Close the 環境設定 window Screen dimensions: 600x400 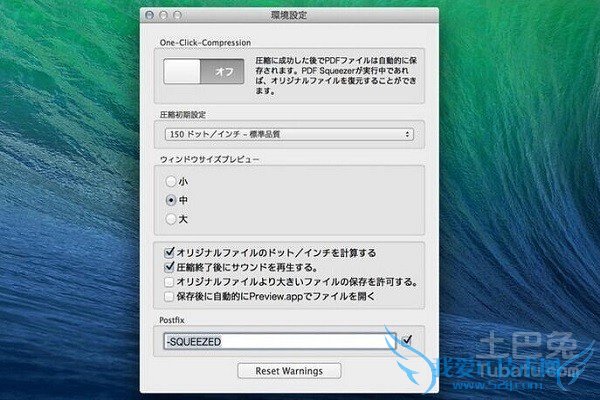coord(150,15)
